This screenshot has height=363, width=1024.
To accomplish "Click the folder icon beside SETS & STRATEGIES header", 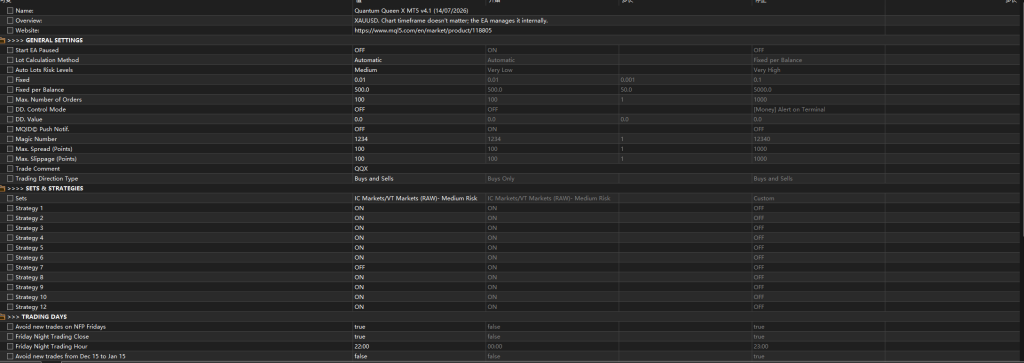I will click(x=3, y=189).
